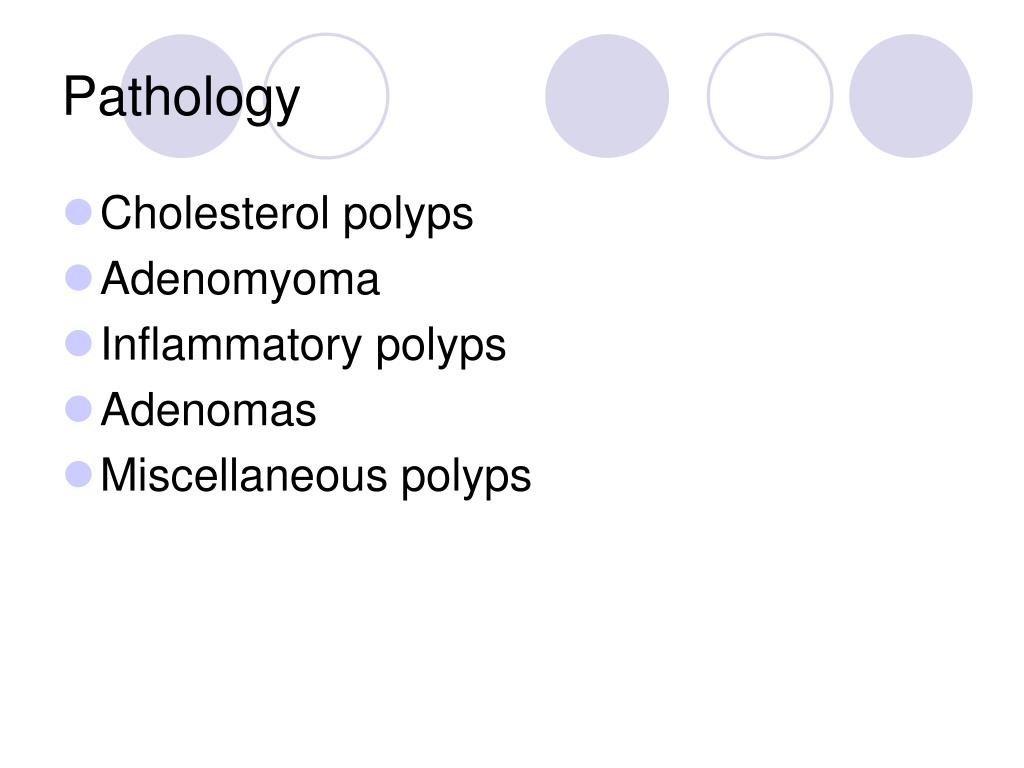This screenshot has height=768, width=1024.
Task: Click the bullet marker beside Miscellaneous polyps
Action: click(78, 474)
